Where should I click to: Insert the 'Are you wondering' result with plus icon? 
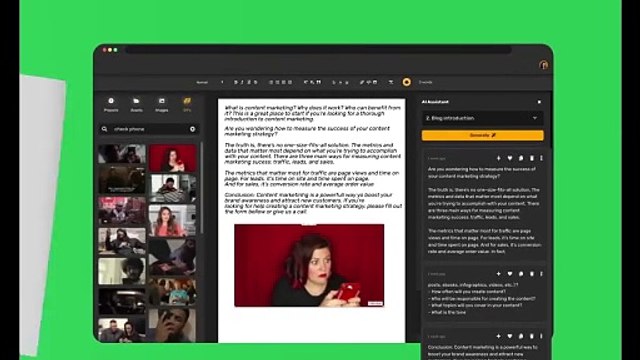point(498,158)
